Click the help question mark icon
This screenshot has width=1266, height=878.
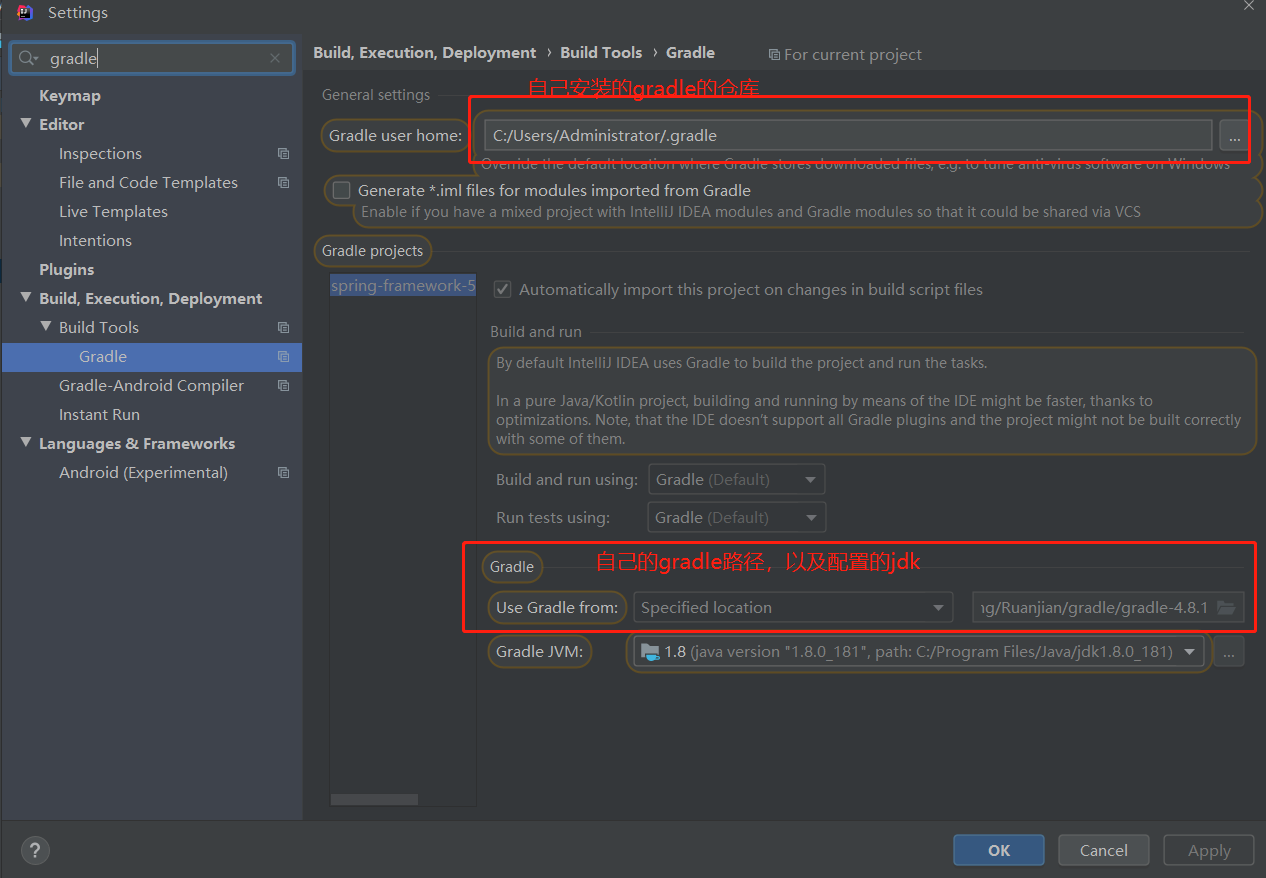35,851
